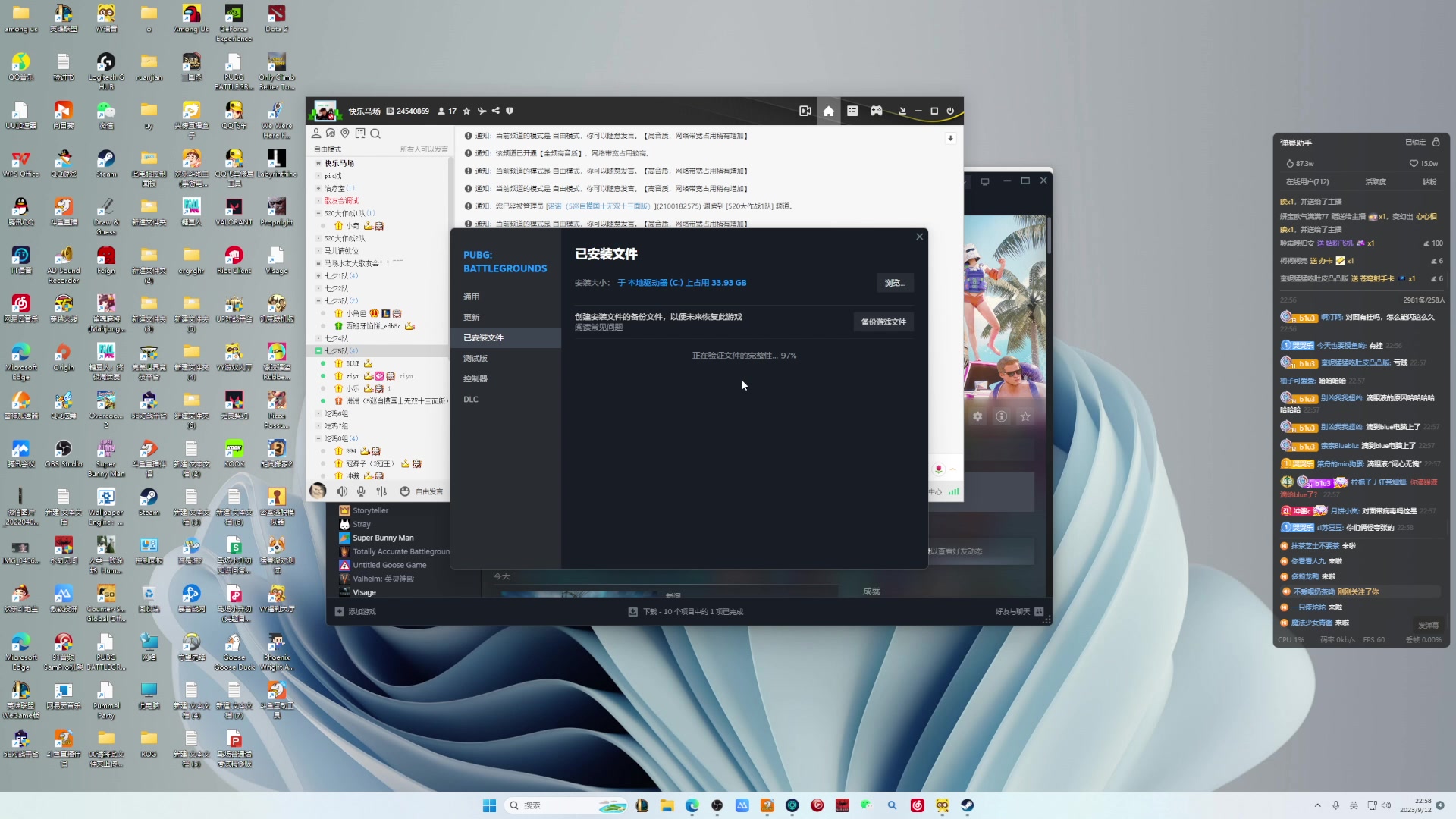
Task: Select the 歌友会调试 channel in YY
Action: (x=341, y=200)
